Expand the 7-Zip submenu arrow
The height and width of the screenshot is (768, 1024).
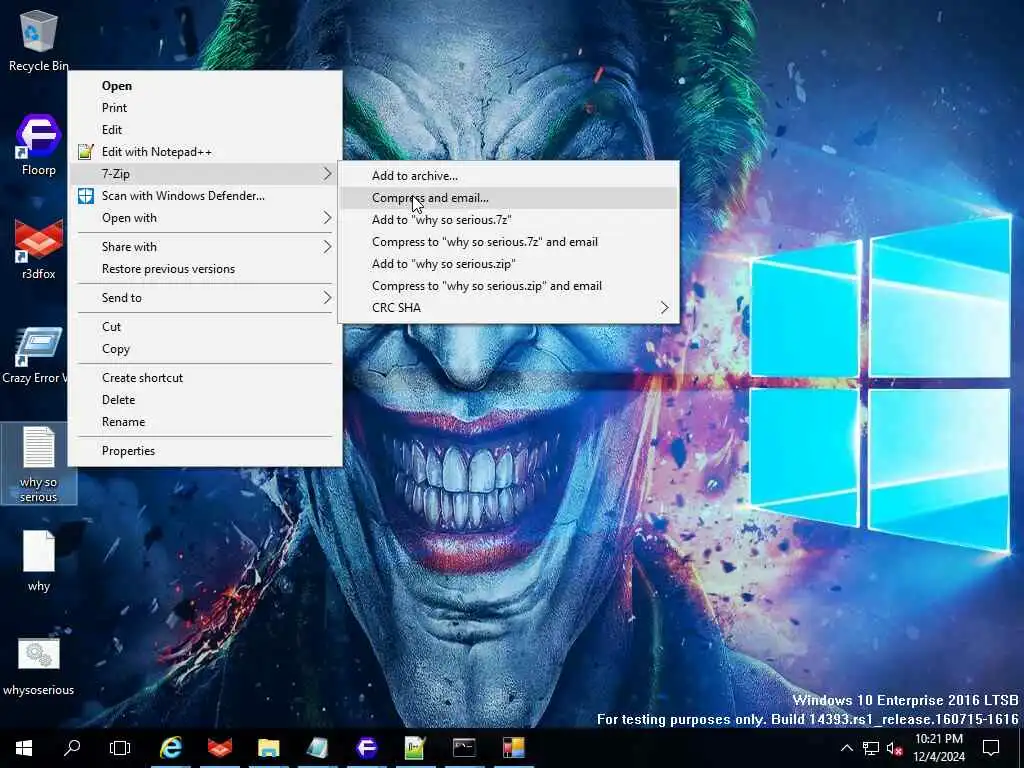327,174
